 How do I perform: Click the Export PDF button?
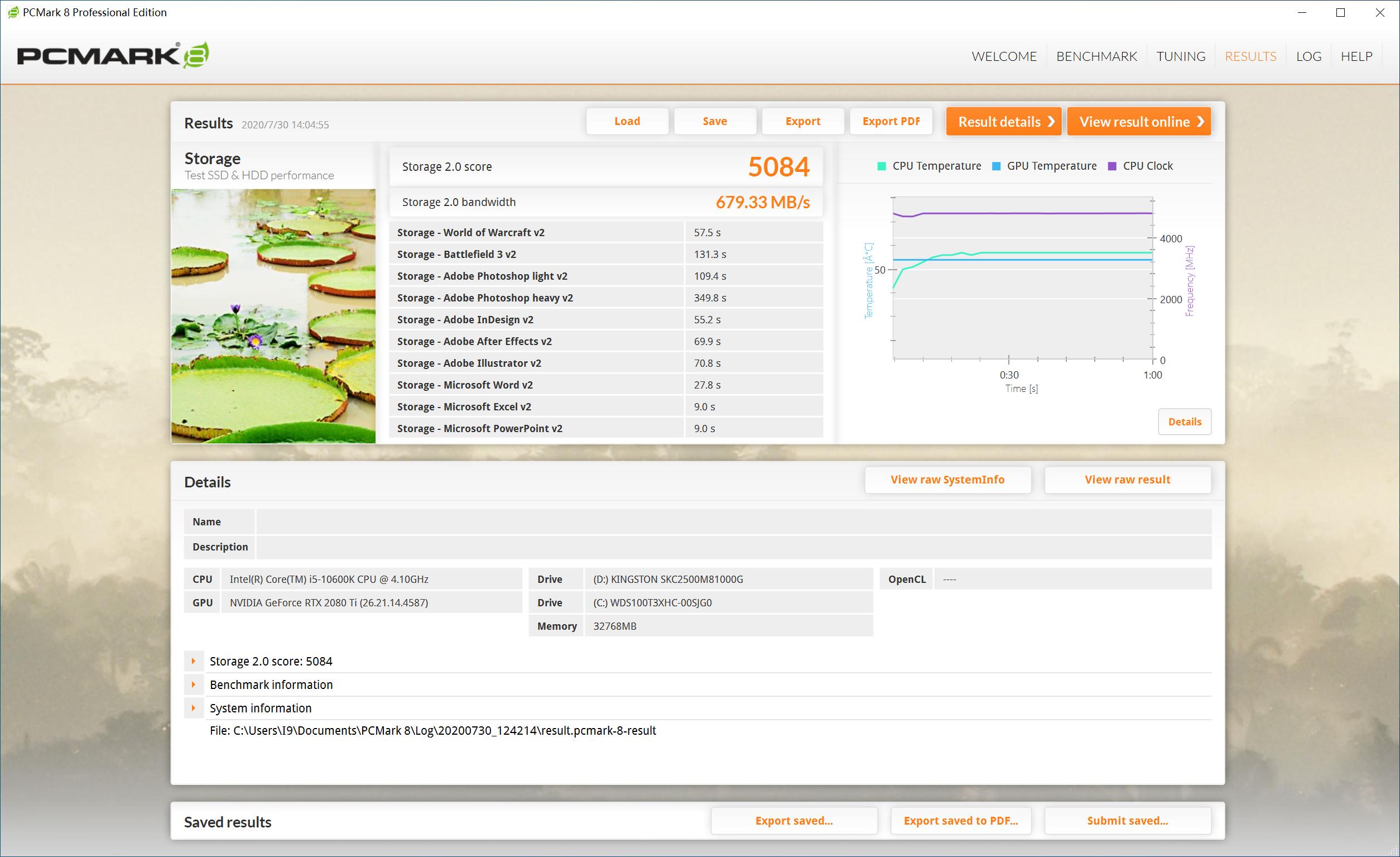point(891,121)
